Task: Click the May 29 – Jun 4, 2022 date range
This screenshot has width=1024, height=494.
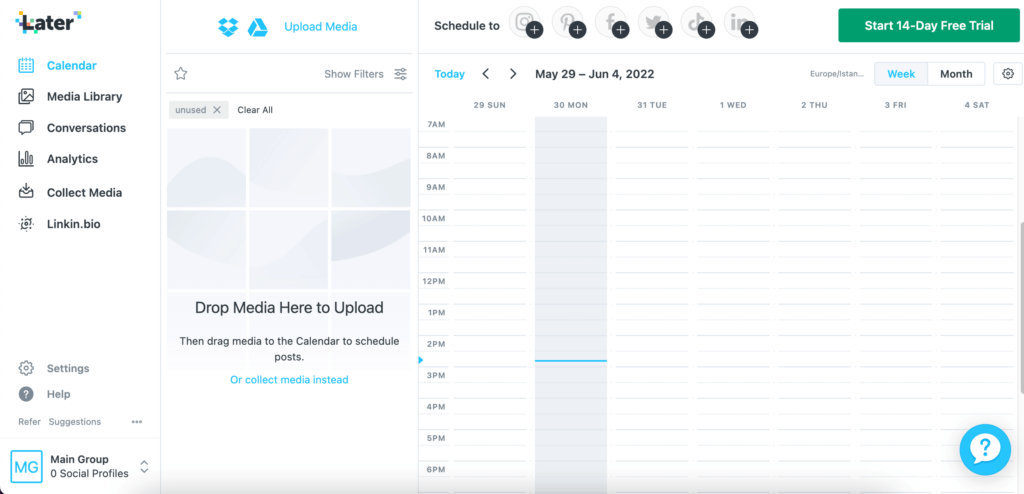Action: click(x=595, y=74)
